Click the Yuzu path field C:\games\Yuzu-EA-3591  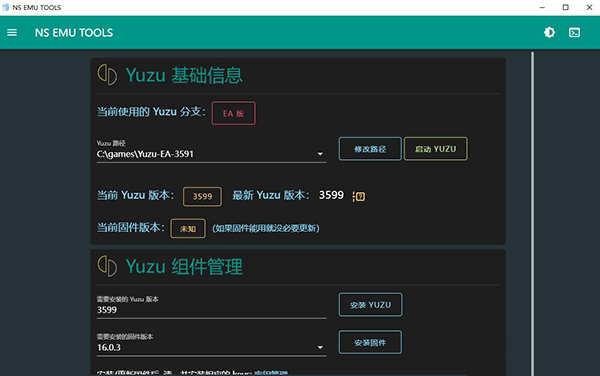click(x=211, y=151)
